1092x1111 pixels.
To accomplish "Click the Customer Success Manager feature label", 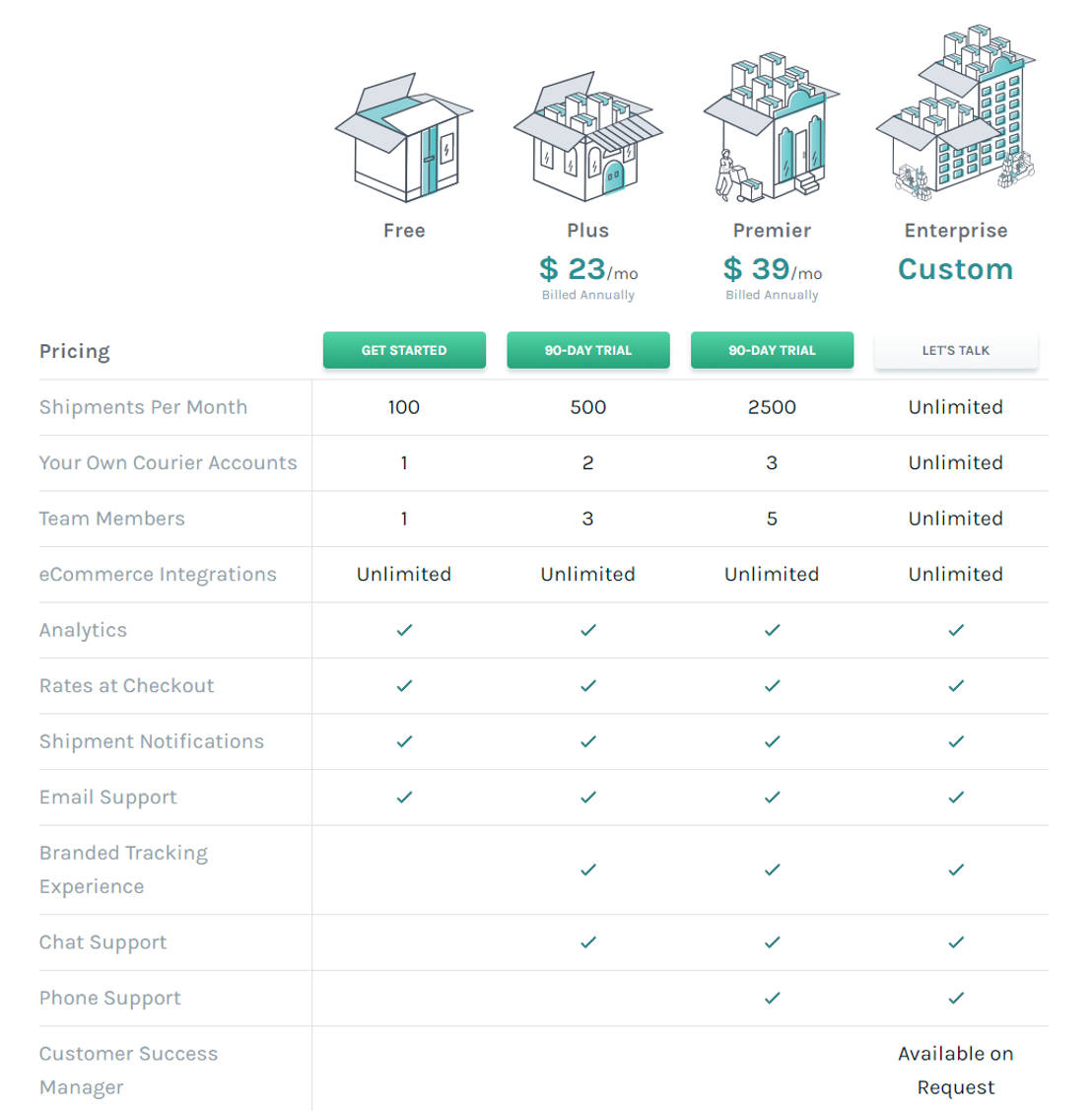I will coord(128,1070).
